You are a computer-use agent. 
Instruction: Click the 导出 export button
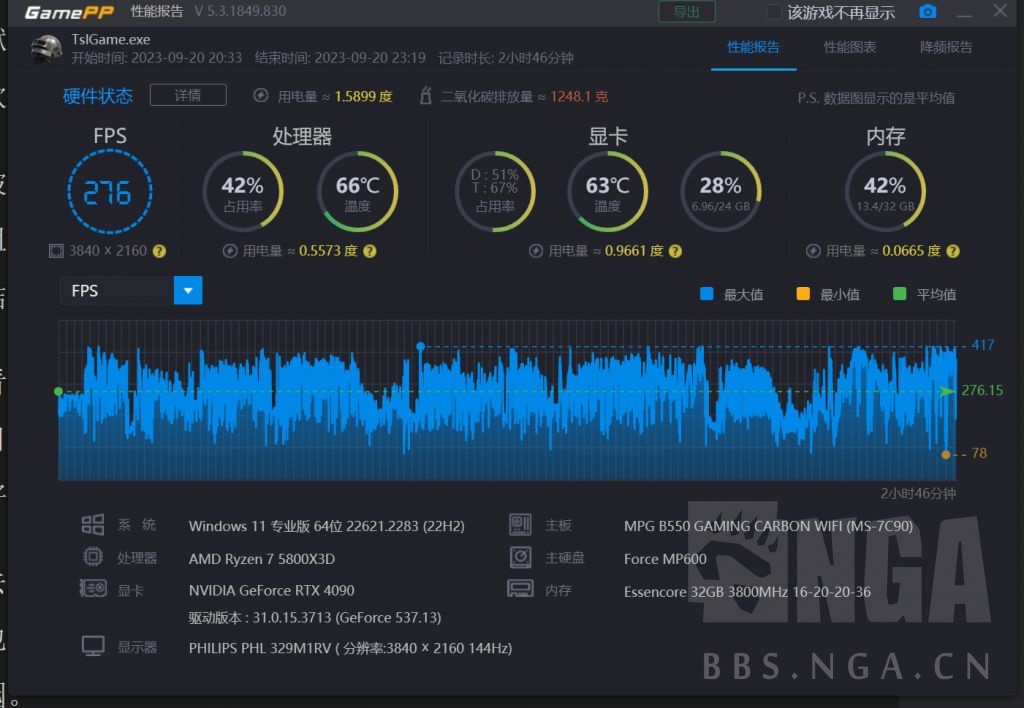[686, 12]
